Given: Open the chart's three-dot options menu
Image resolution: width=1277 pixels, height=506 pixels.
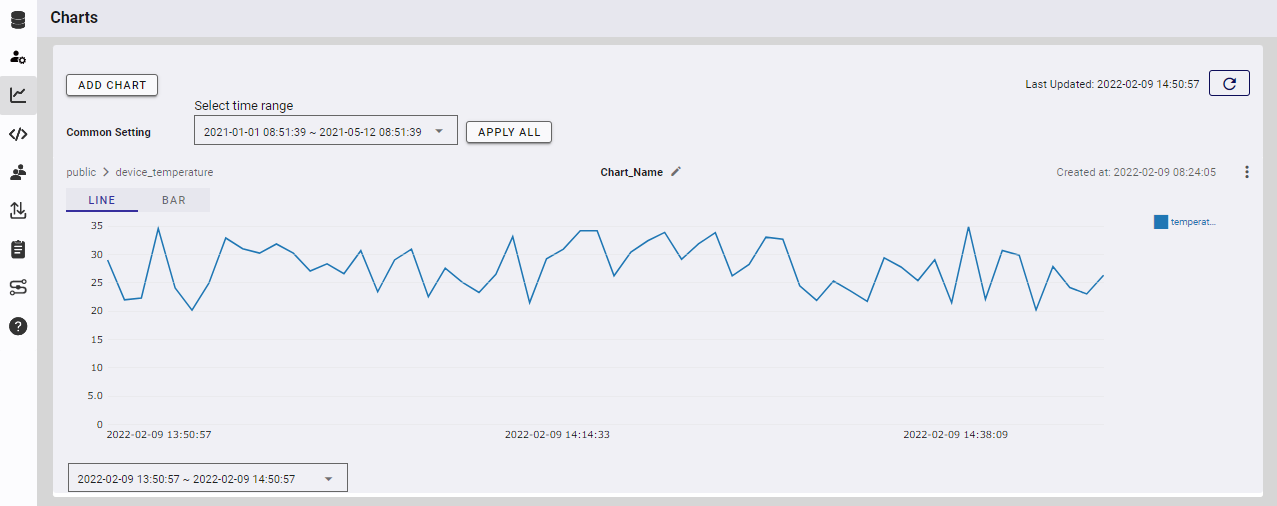Looking at the screenshot, I should tap(1246, 172).
